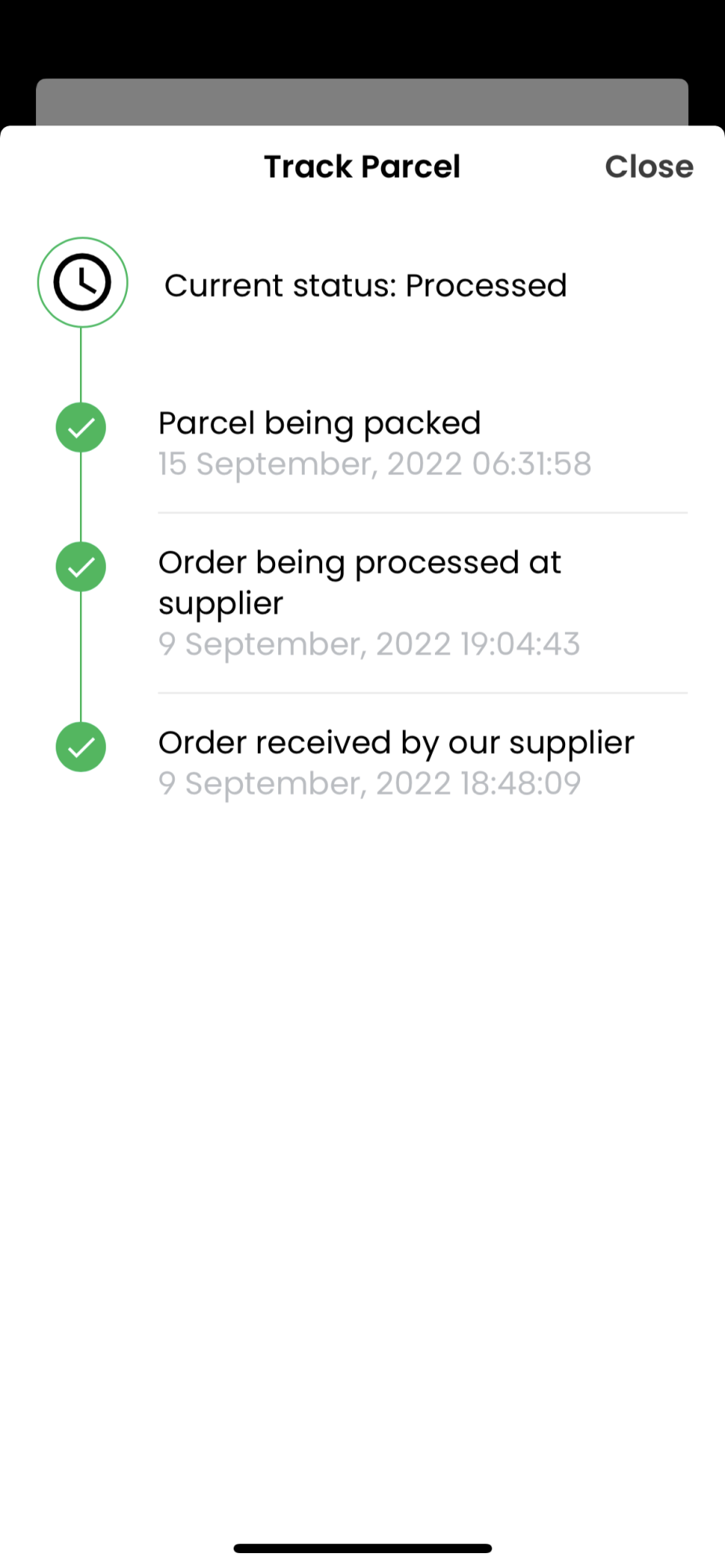725x1568 pixels.
Task: Tap the 9 September, 2022 18:48:09 timestamp
Action: coord(370,783)
